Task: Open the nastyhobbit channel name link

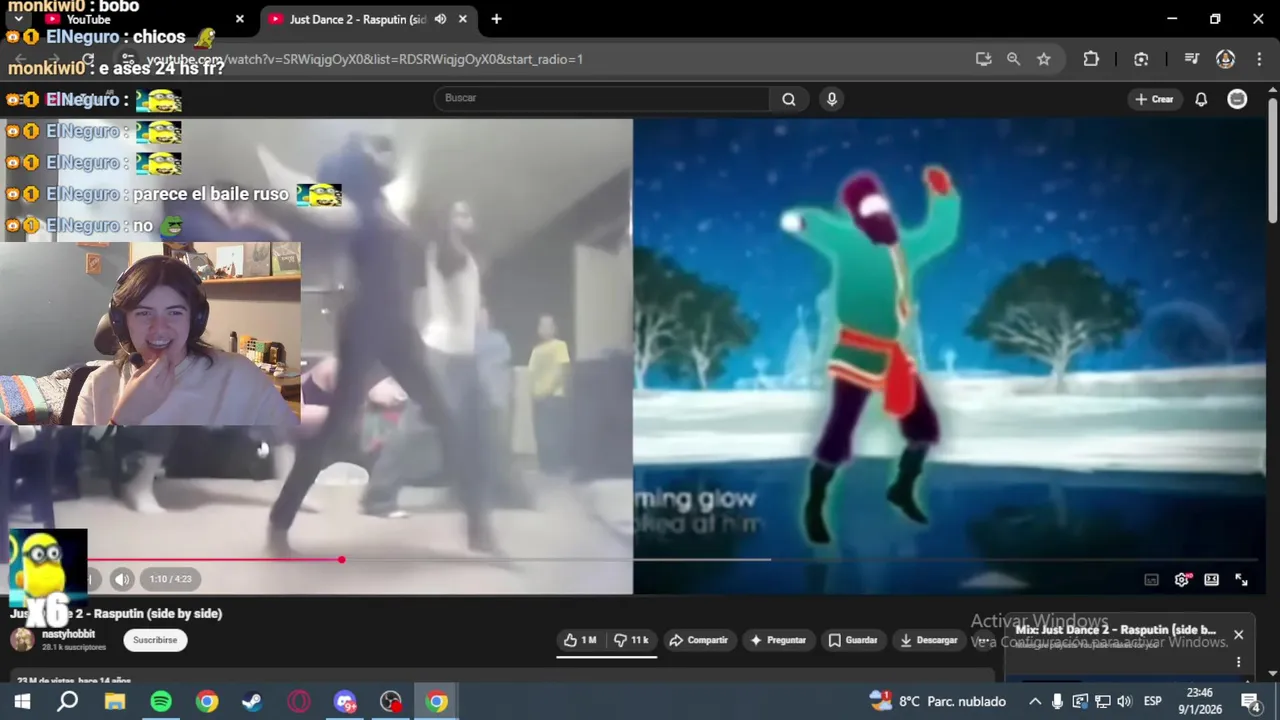Action: pos(69,634)
